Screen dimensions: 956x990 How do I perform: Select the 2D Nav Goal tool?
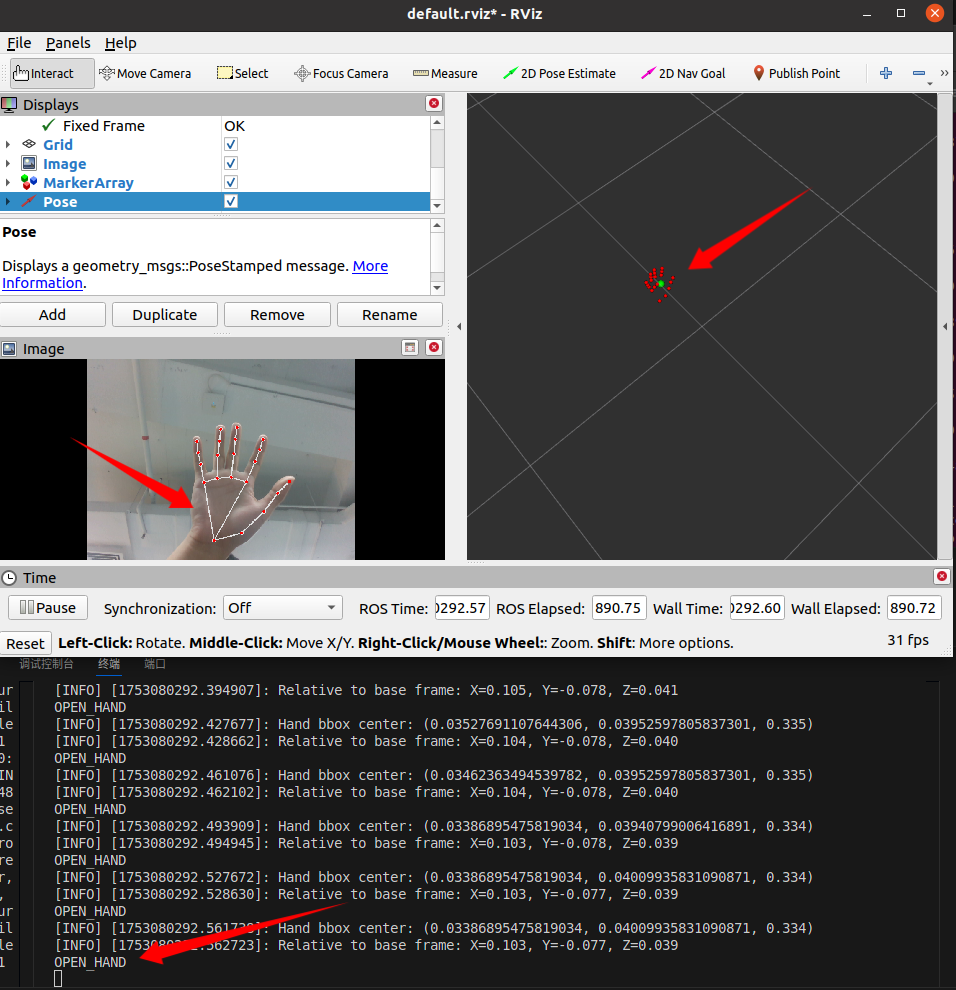[x=683, y=73]
